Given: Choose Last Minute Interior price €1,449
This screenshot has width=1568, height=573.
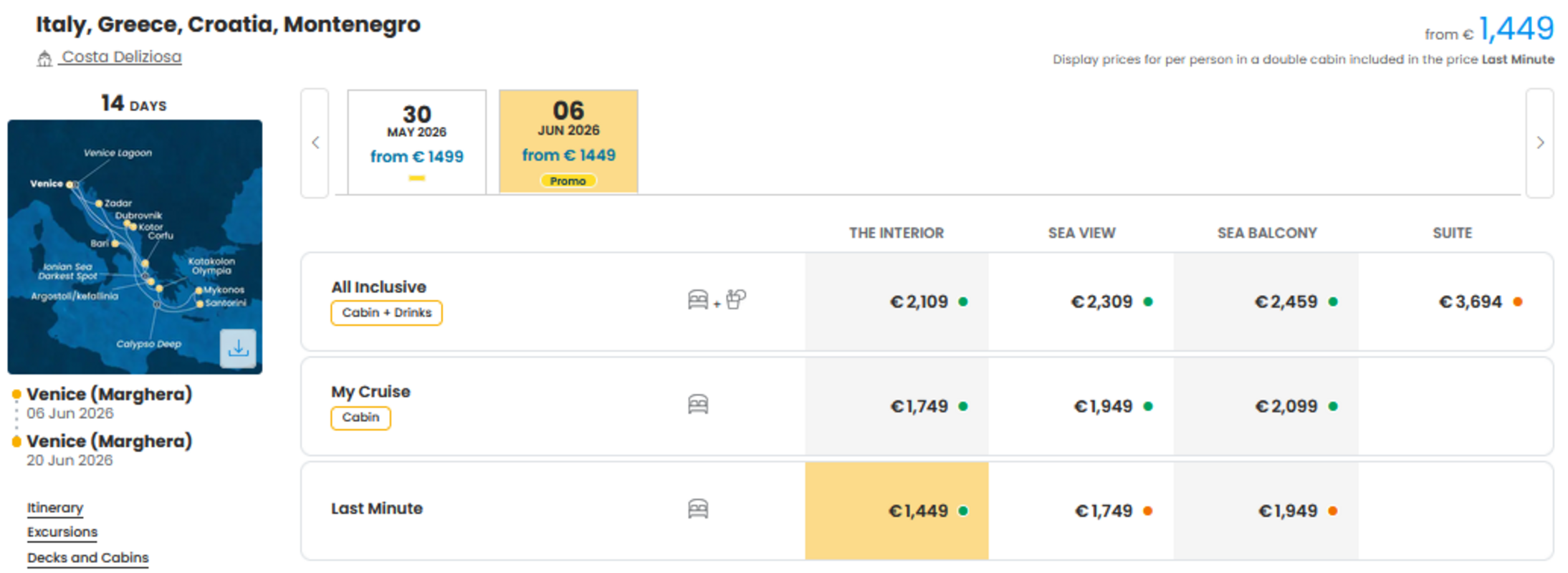Looking at the screenshot, I should (897, 511).
